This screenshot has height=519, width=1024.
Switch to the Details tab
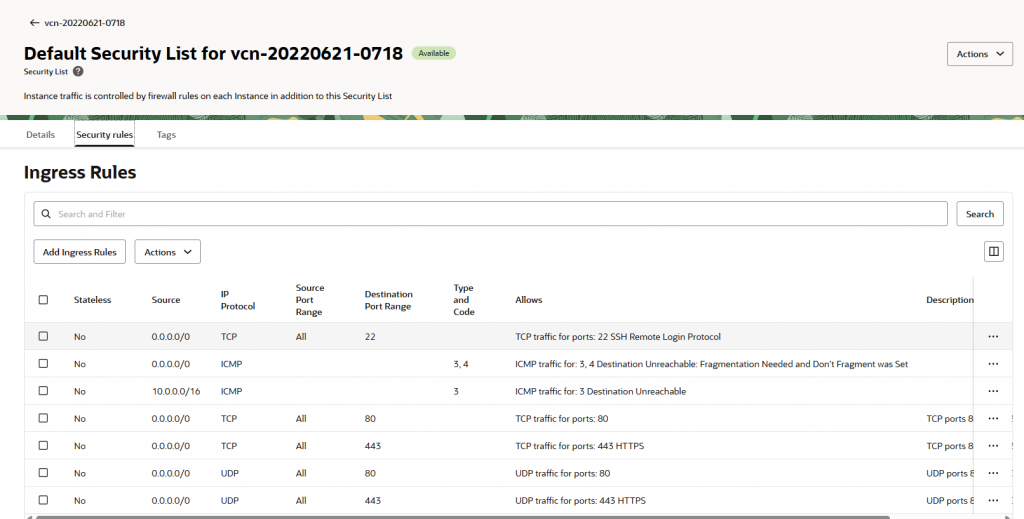pyautogui.click(x=40, y=135)
